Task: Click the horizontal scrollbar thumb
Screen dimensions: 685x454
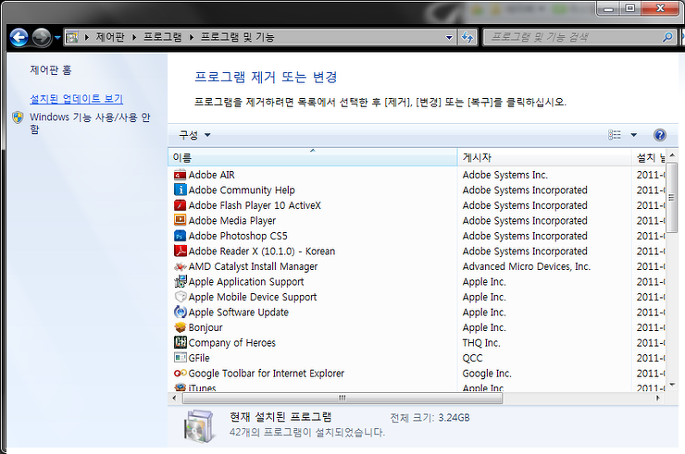Action: tap(342, 398)
